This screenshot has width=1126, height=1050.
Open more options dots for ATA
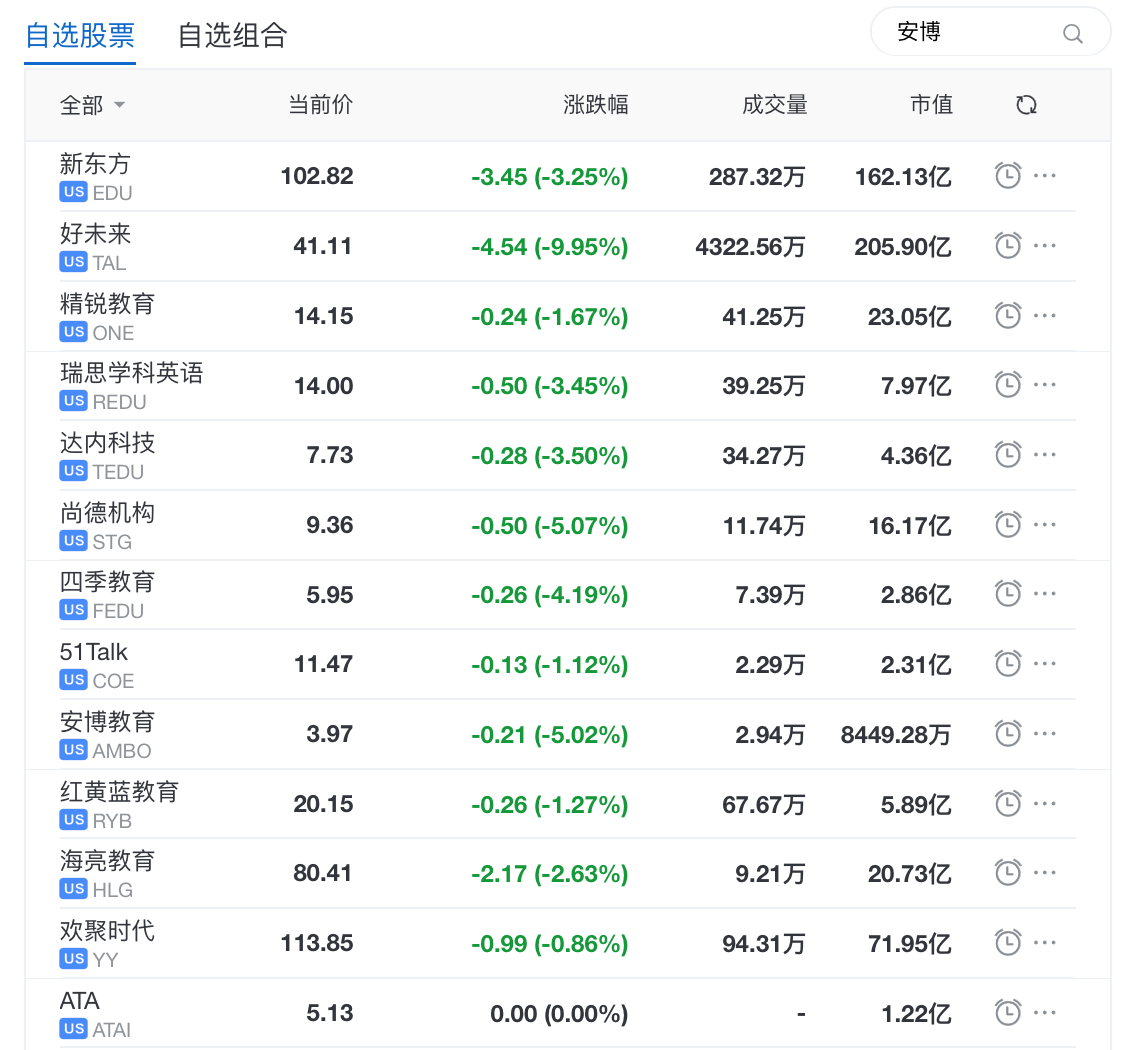(1044, 1013)
